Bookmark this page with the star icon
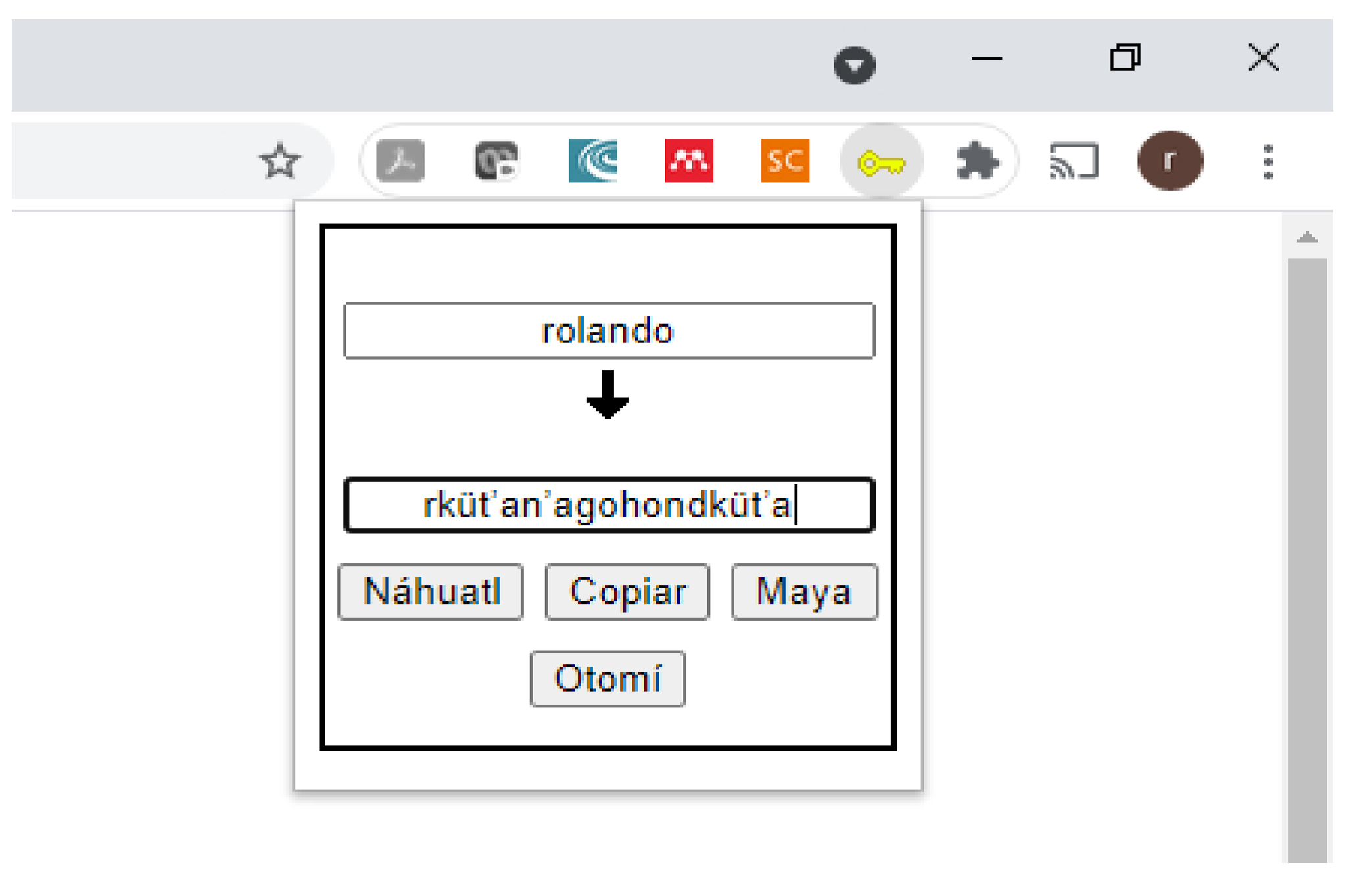 279,161
